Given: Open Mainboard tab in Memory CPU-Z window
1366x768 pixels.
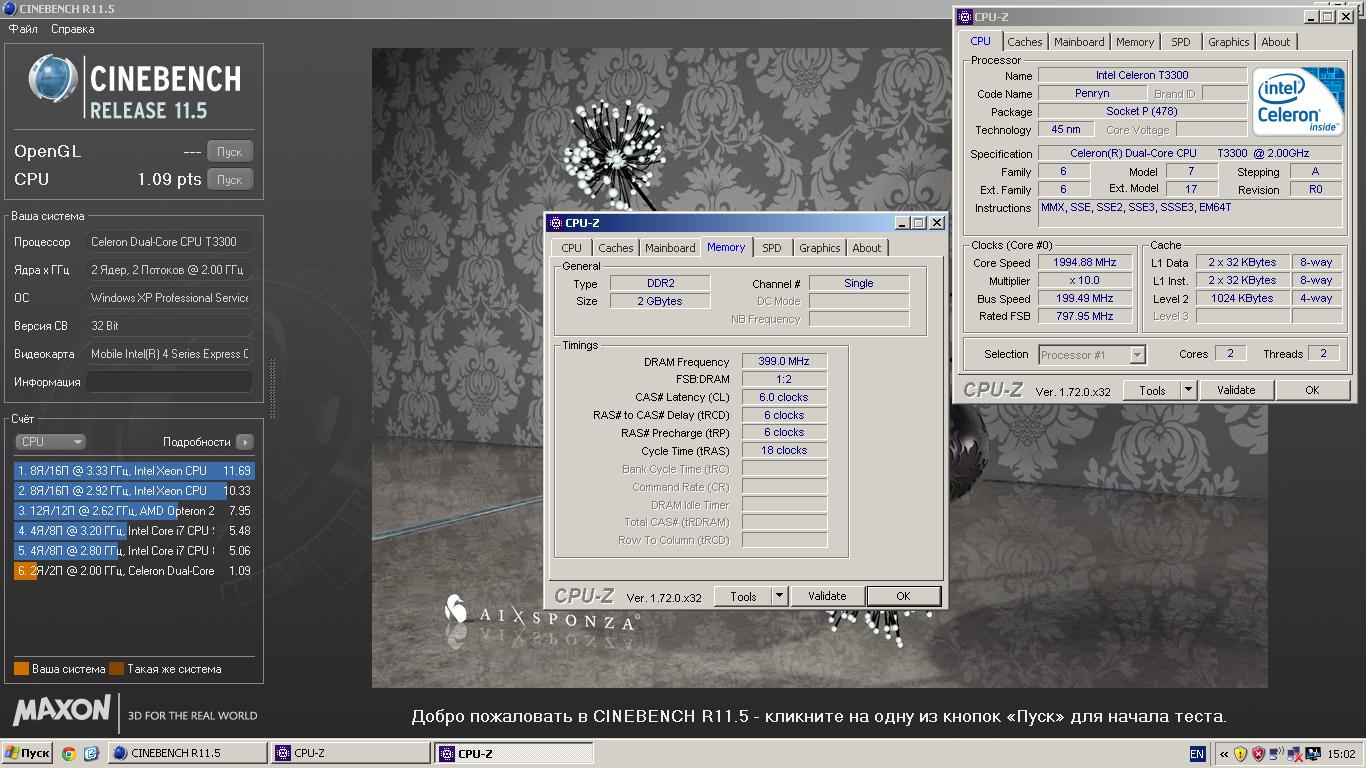Looking at the screenshot, I should [670, 248].
